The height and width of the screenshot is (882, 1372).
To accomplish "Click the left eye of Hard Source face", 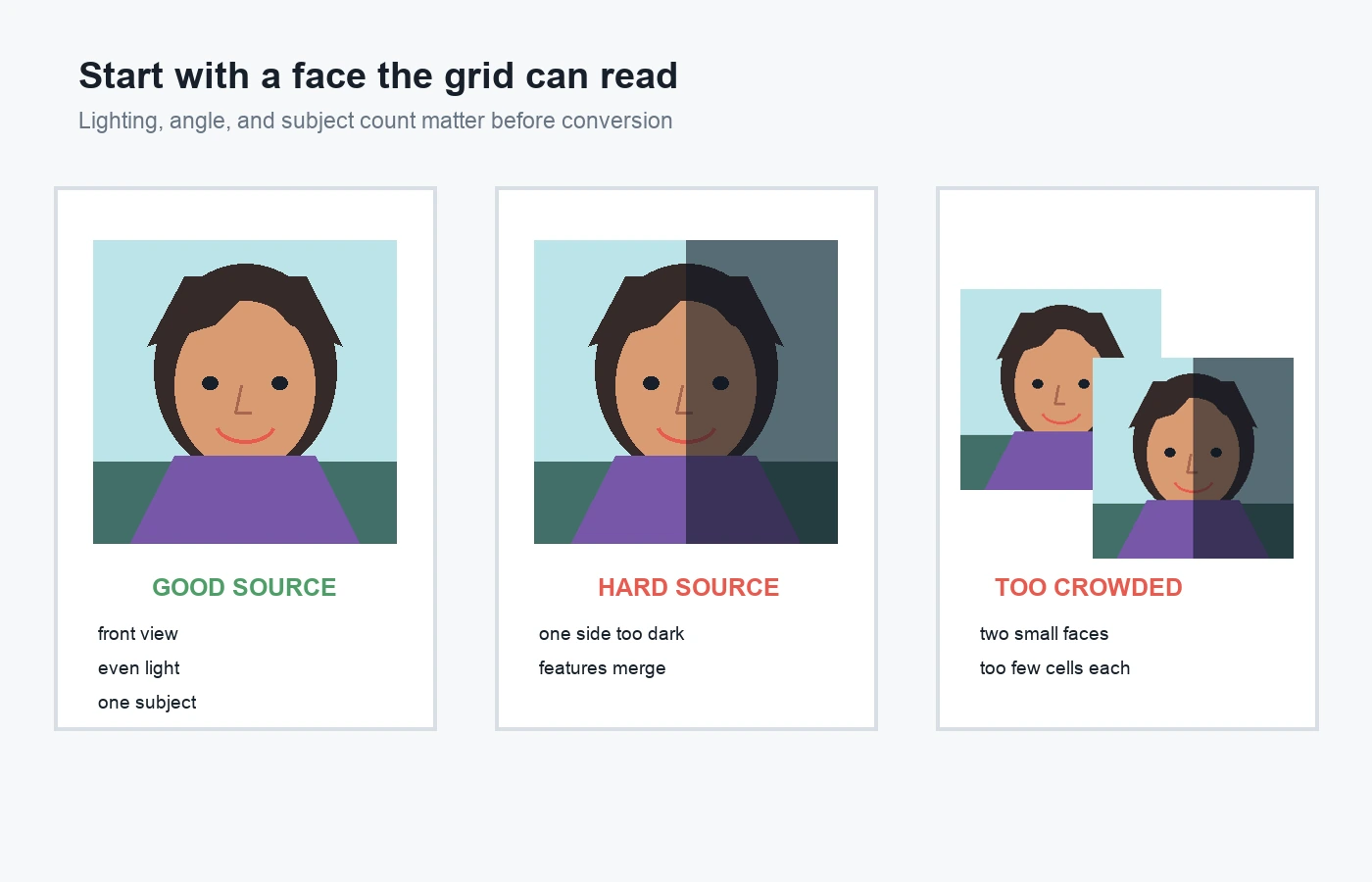I will tap(651, 383).
